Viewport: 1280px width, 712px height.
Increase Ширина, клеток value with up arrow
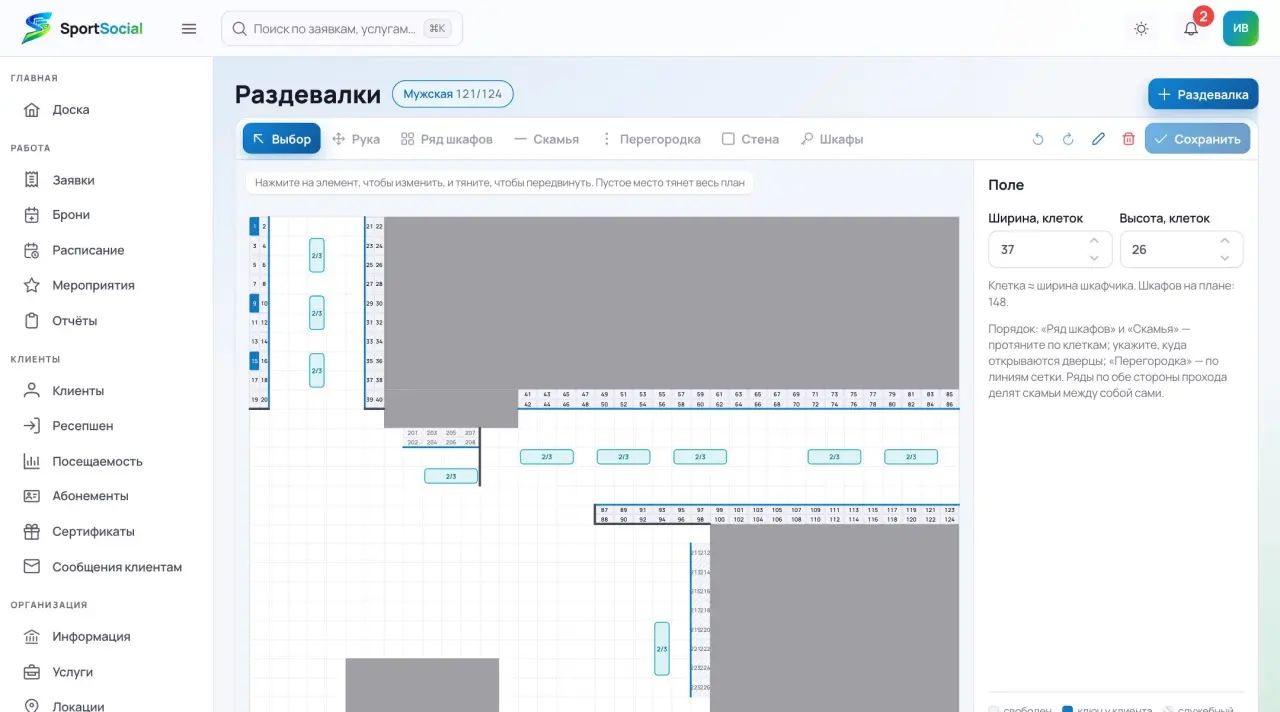(x=1094, y=241)
